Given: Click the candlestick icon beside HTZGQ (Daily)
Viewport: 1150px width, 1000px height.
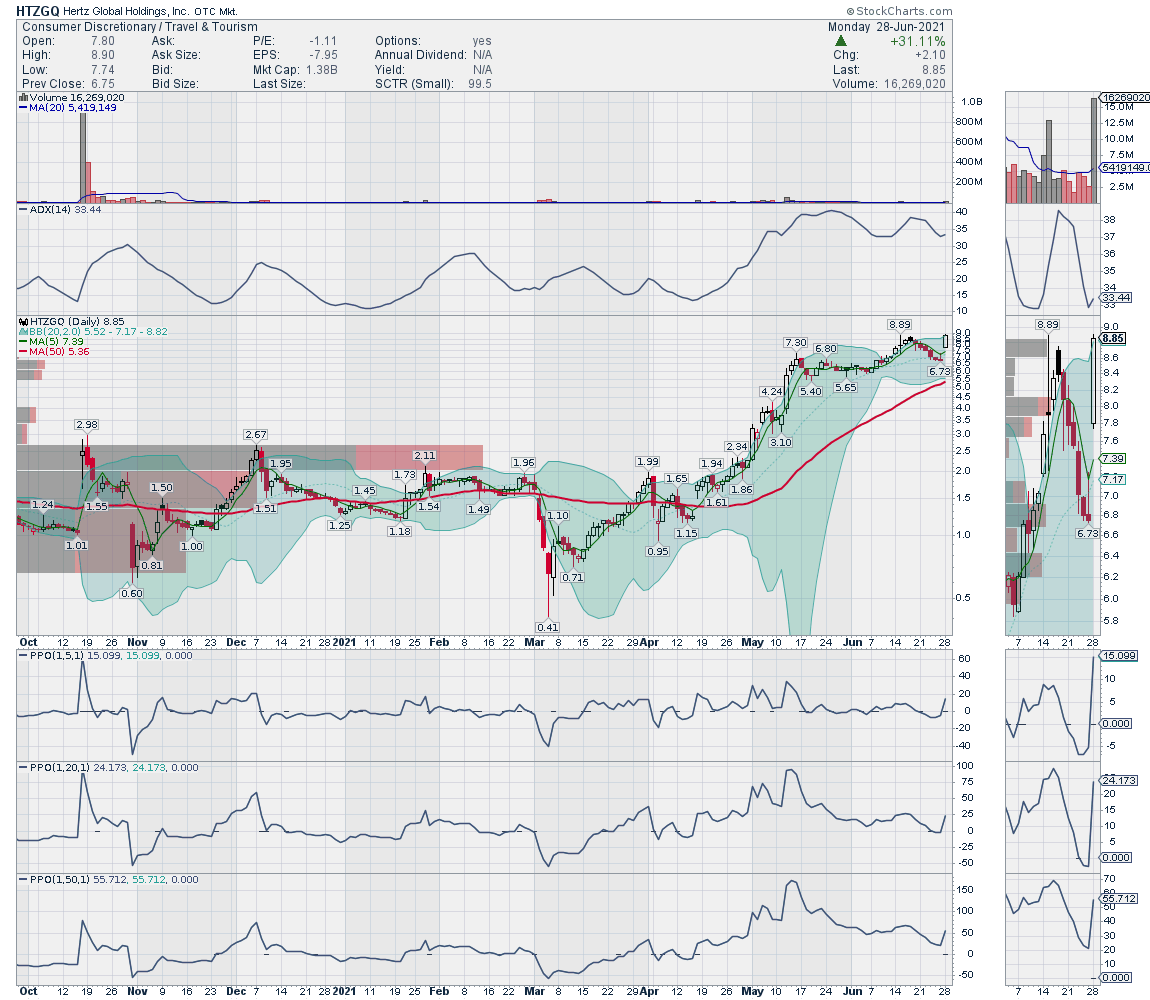Looking at the screenshot, I should click(x=23, y=321).
